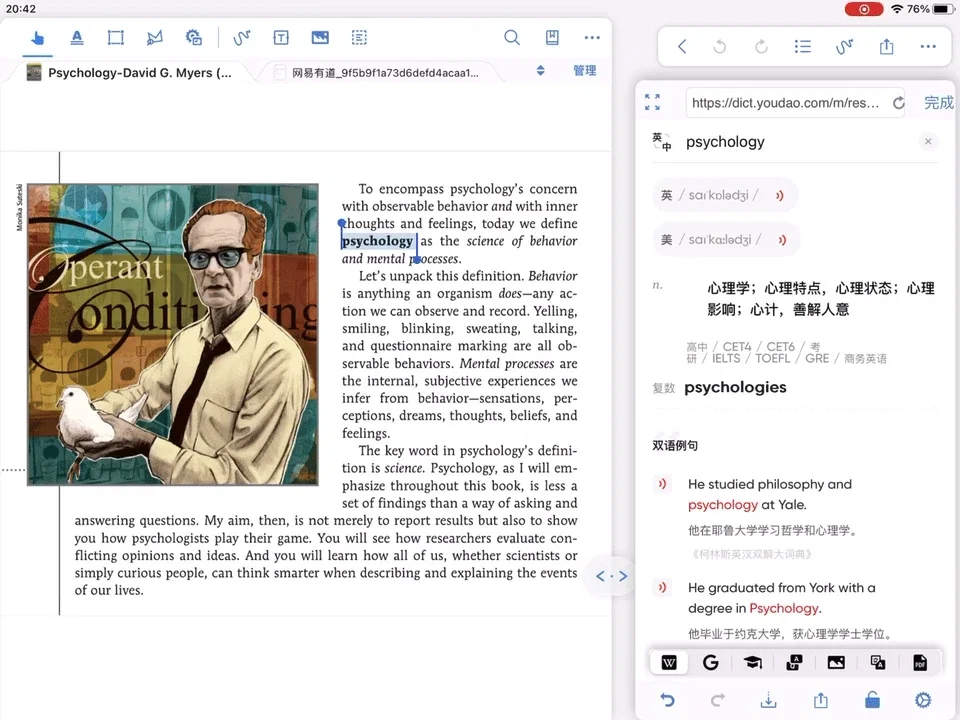Image resolution: width=960 pixels, height=720 pixels.
Task: Expand the document tab sort arrows
Action: pos(540,71)
